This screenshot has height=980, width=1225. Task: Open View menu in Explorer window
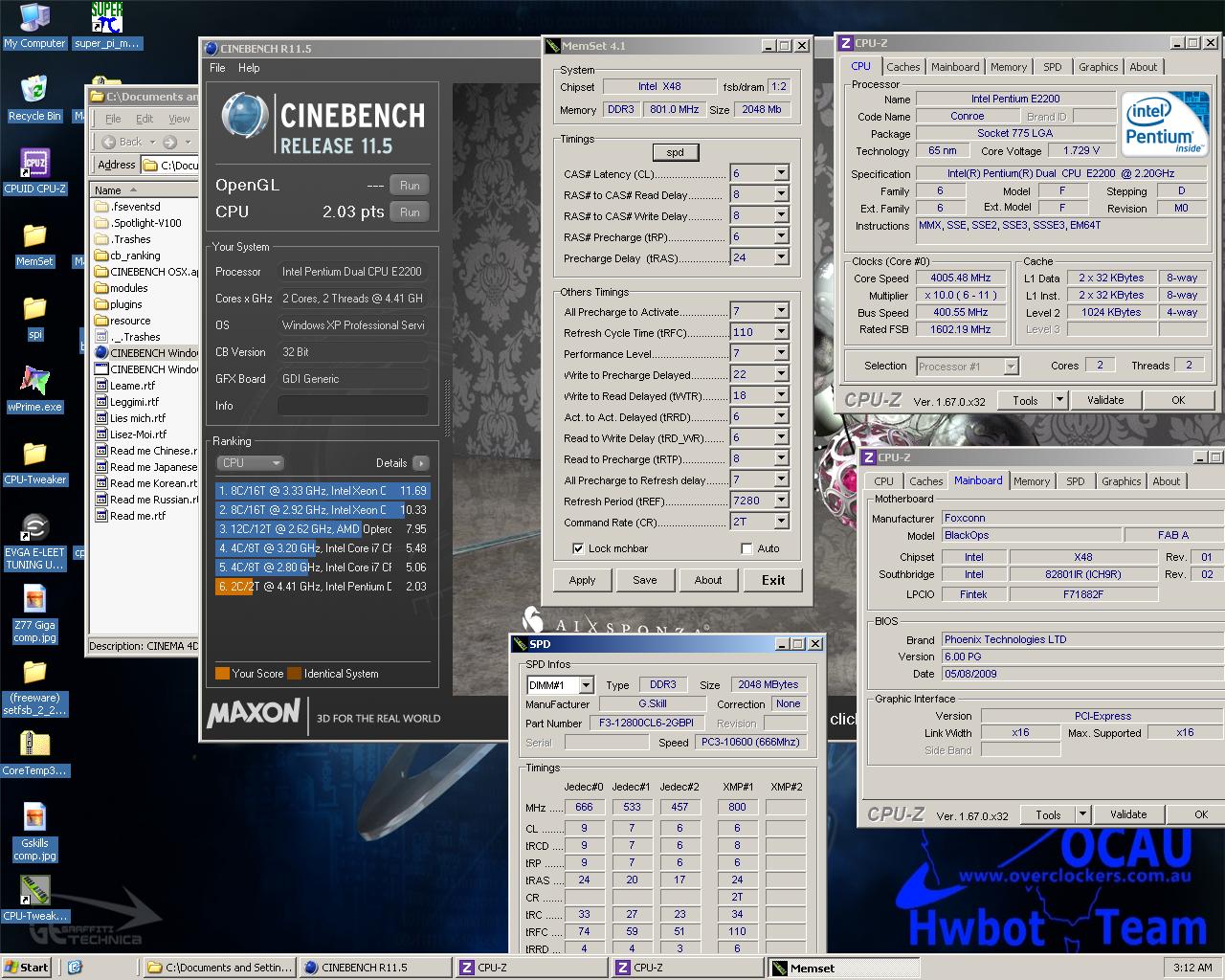[179, 119]
